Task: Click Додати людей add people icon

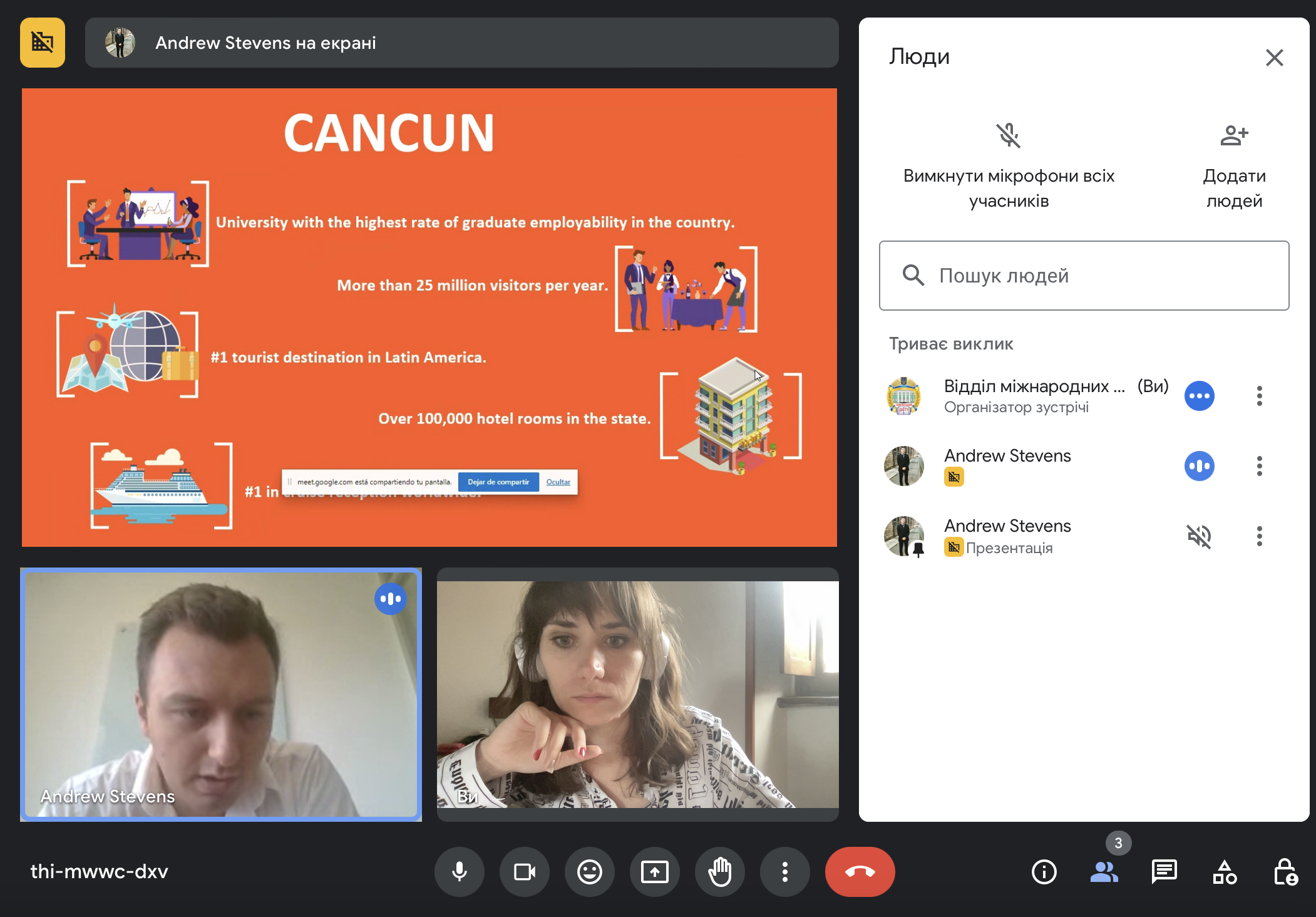Action: pyautogui.click(x=1234, y=135)
